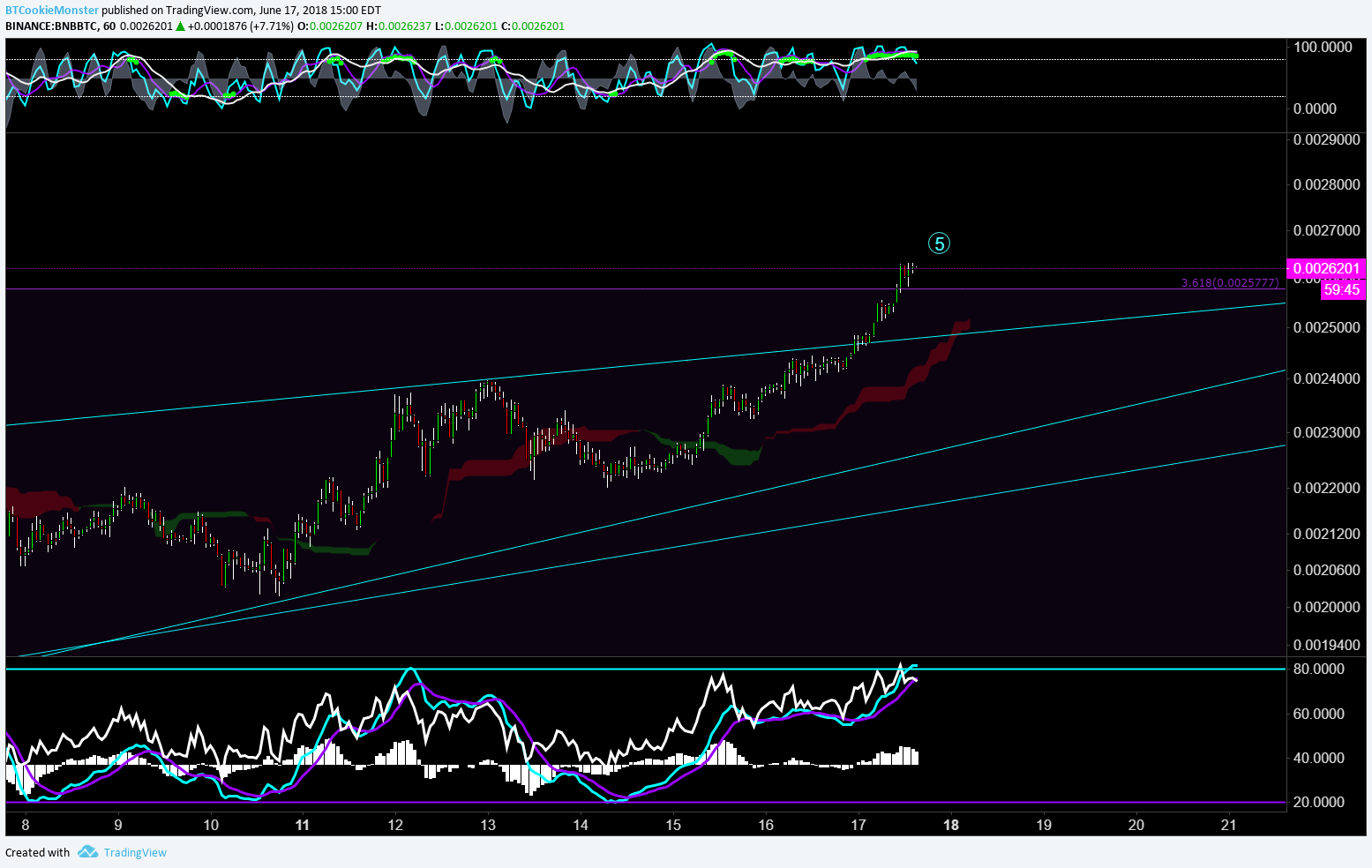This screenshot has width=1372, height=868.
Task: Click the 59:45 countdown label
Action: (1342, 289)
